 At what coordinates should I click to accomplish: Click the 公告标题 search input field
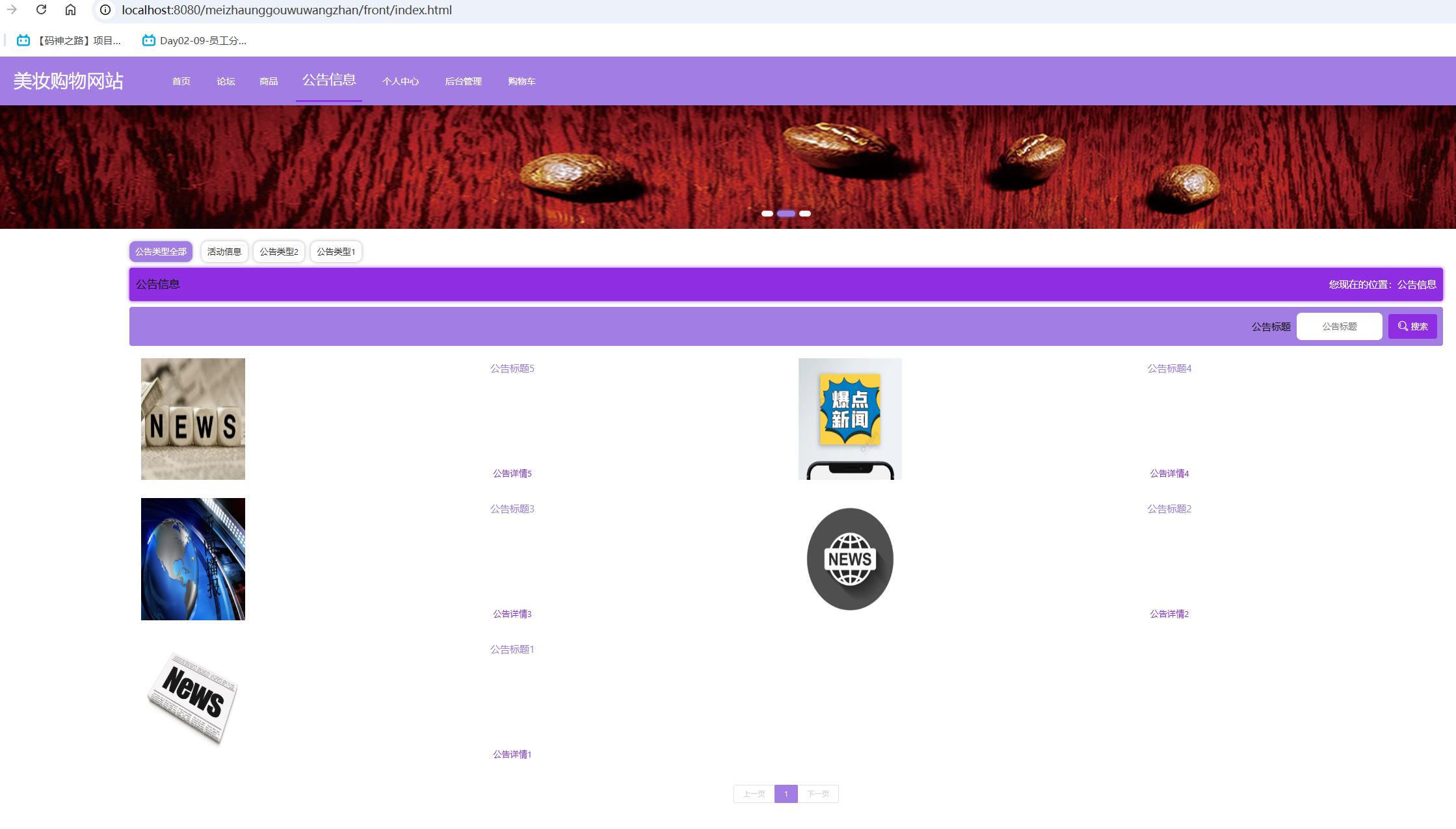pyautogui.click(x=1339, y=326)
